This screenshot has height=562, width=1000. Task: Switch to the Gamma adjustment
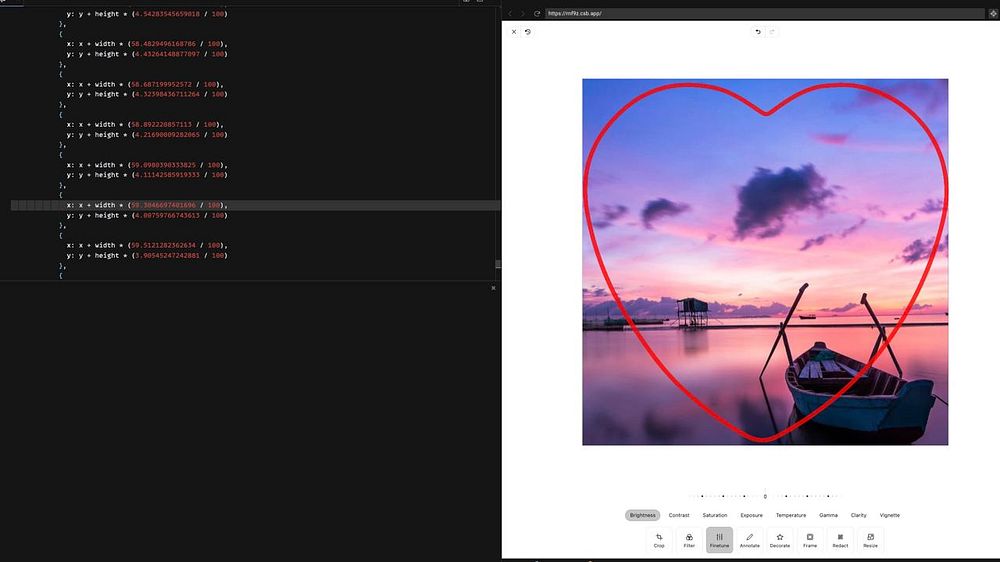coord(828,515)
